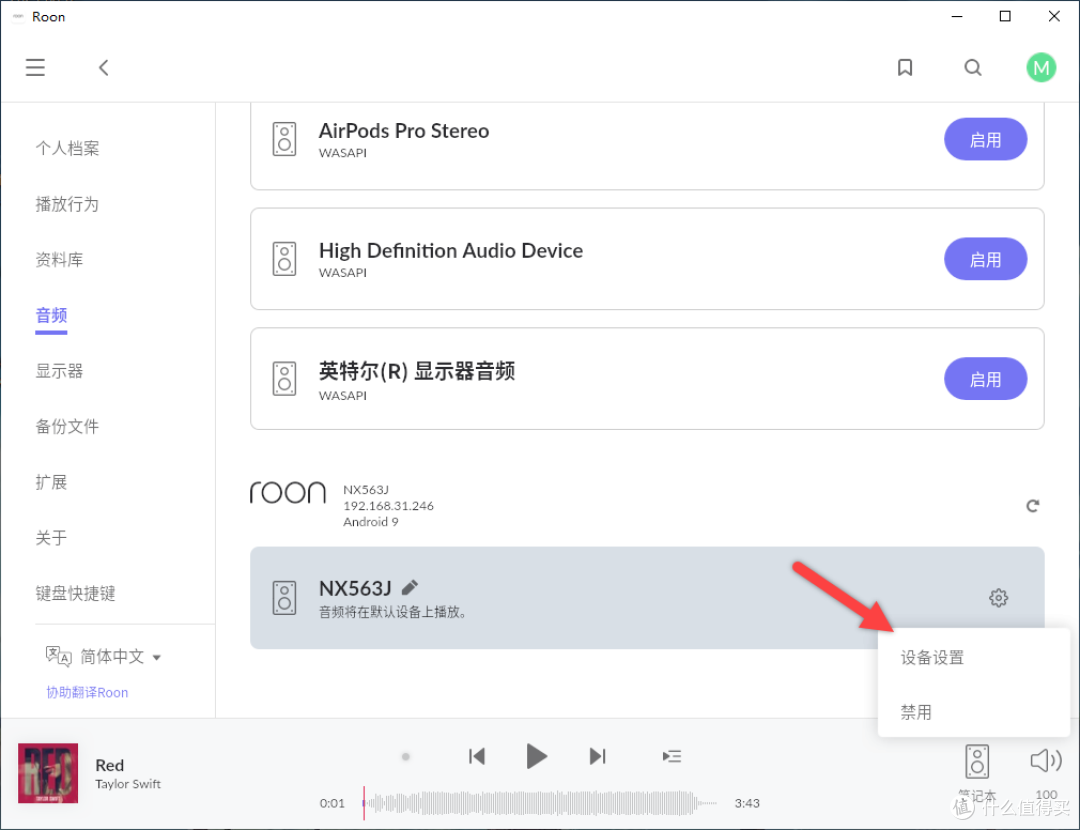Choose 禁用 in the context menu
This screenshot has width=1080, height=830.
pyautogui.click(x=916, y=712)
